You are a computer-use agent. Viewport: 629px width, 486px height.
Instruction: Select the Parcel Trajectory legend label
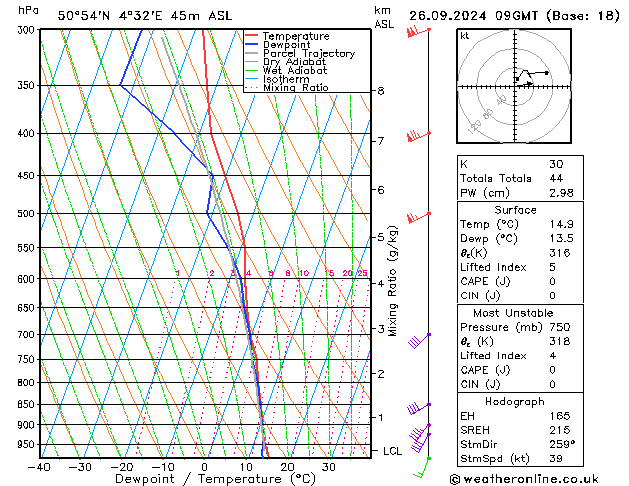pos(309,53)
